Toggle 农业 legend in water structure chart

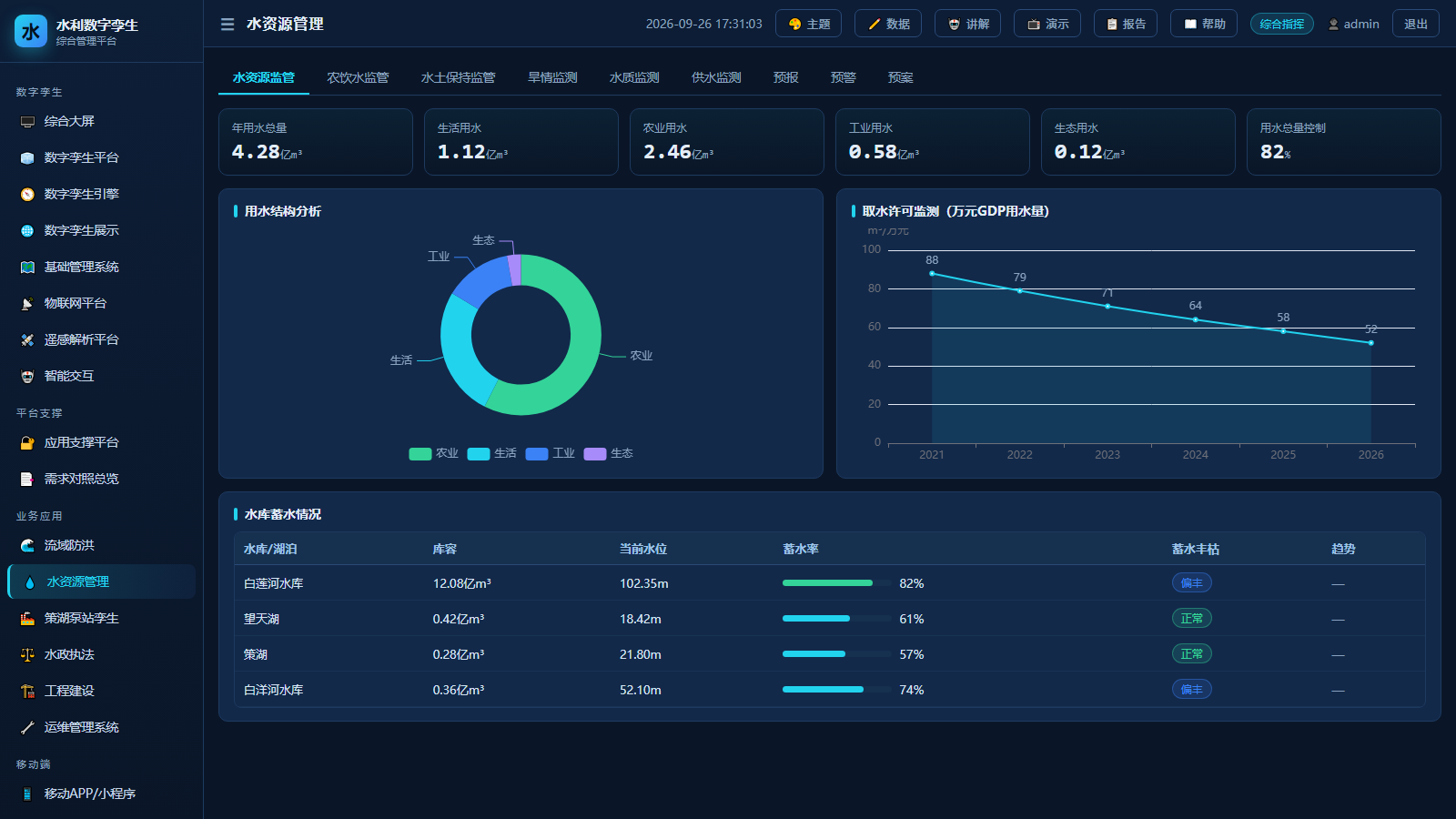click(433, 453)
